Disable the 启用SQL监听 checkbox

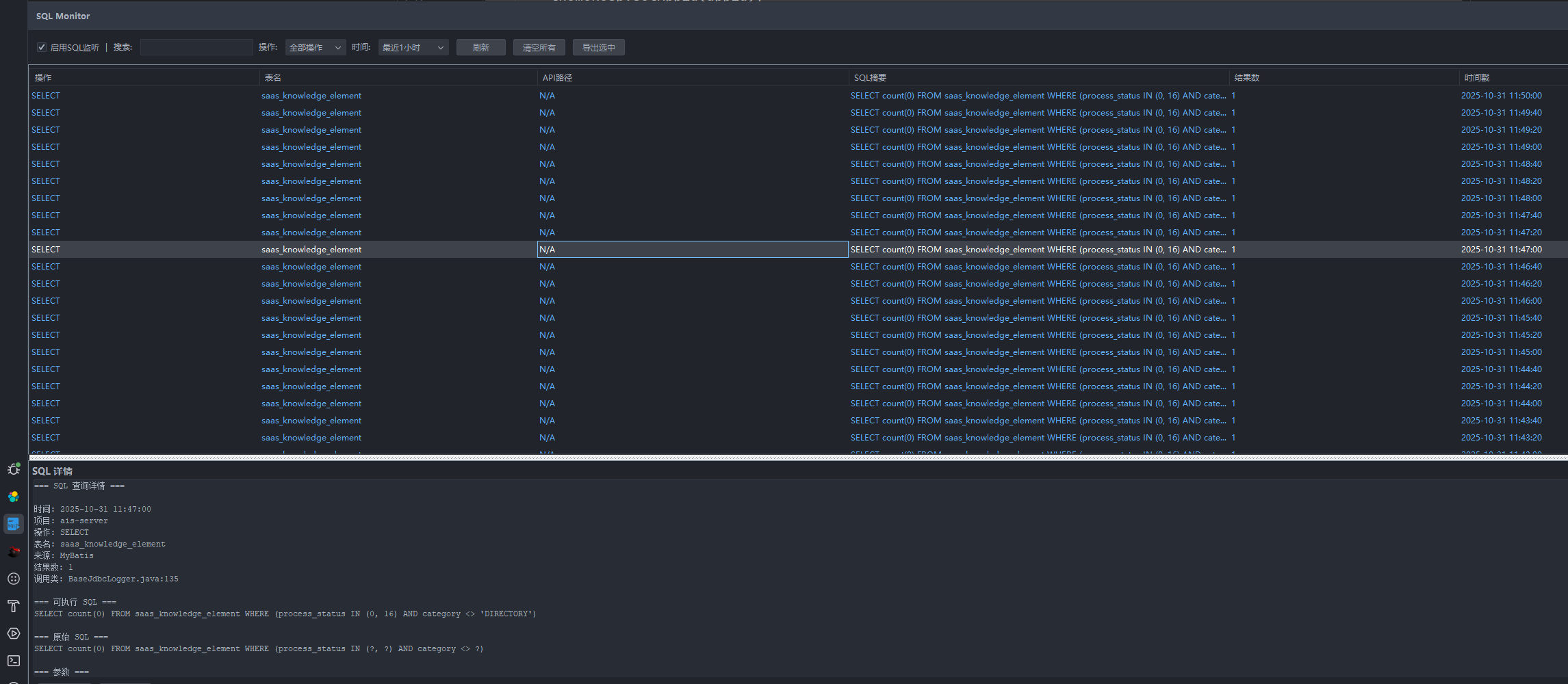pos(42,47)
